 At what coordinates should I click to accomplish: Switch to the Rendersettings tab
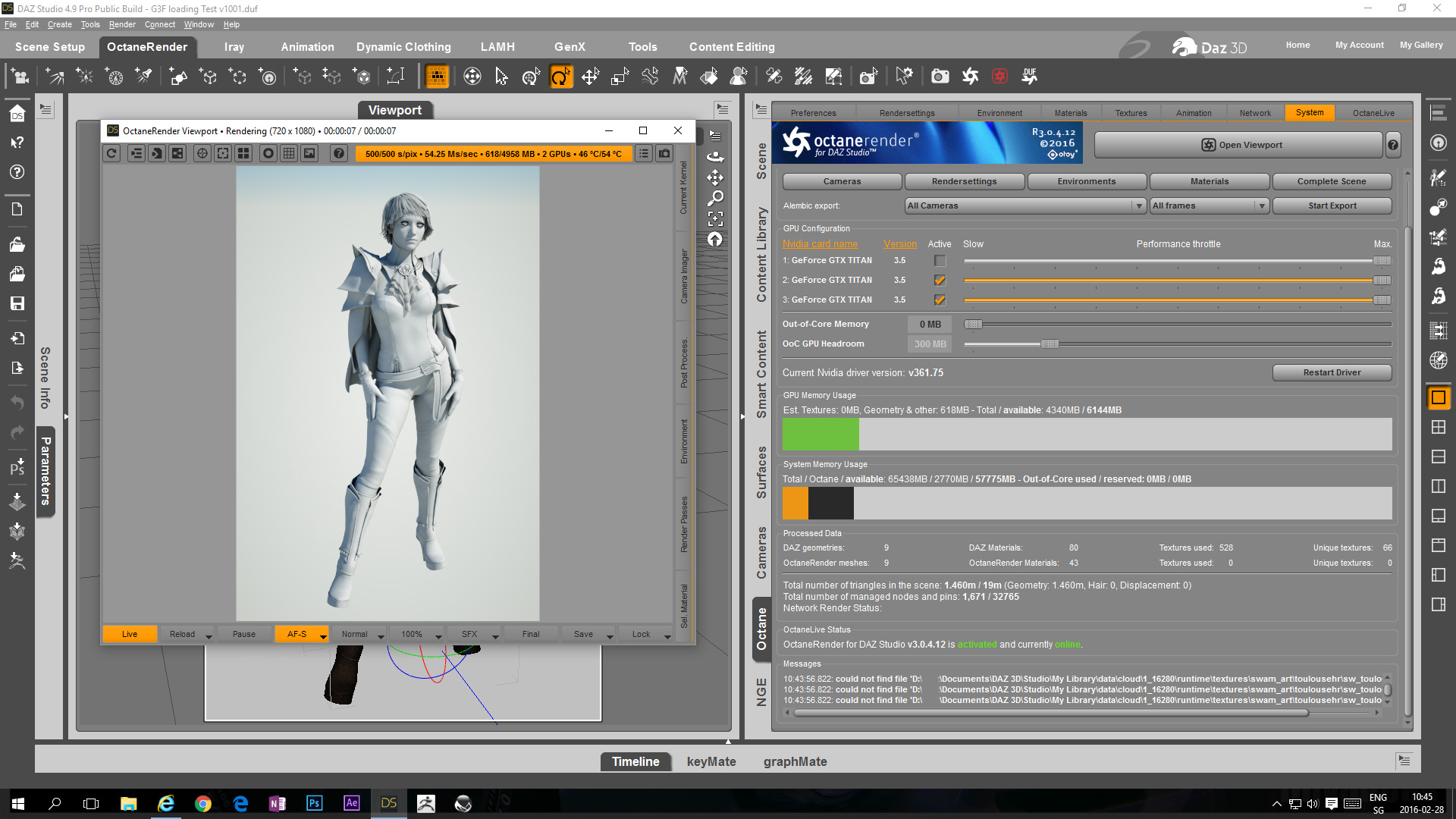click(x=907, y=113)
